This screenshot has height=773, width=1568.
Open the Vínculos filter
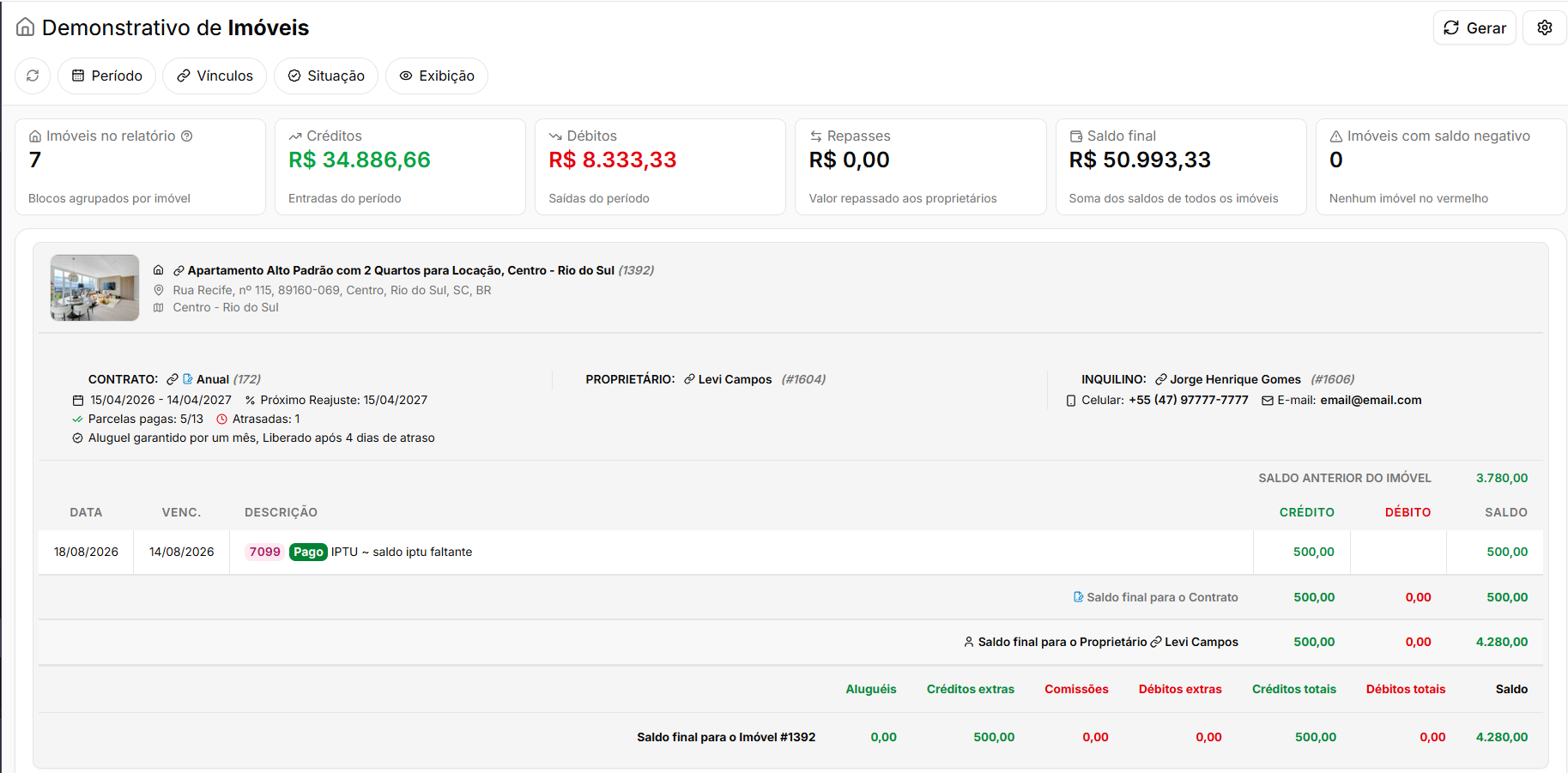tap(215, 75)
